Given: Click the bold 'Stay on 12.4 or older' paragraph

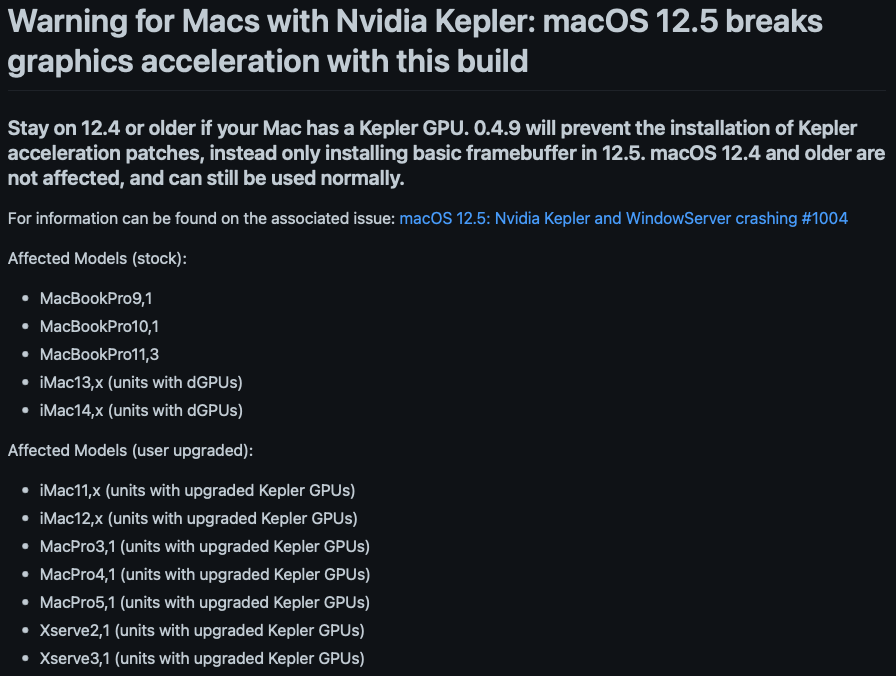Looking at the screenshot, I should tap(446, 153).
